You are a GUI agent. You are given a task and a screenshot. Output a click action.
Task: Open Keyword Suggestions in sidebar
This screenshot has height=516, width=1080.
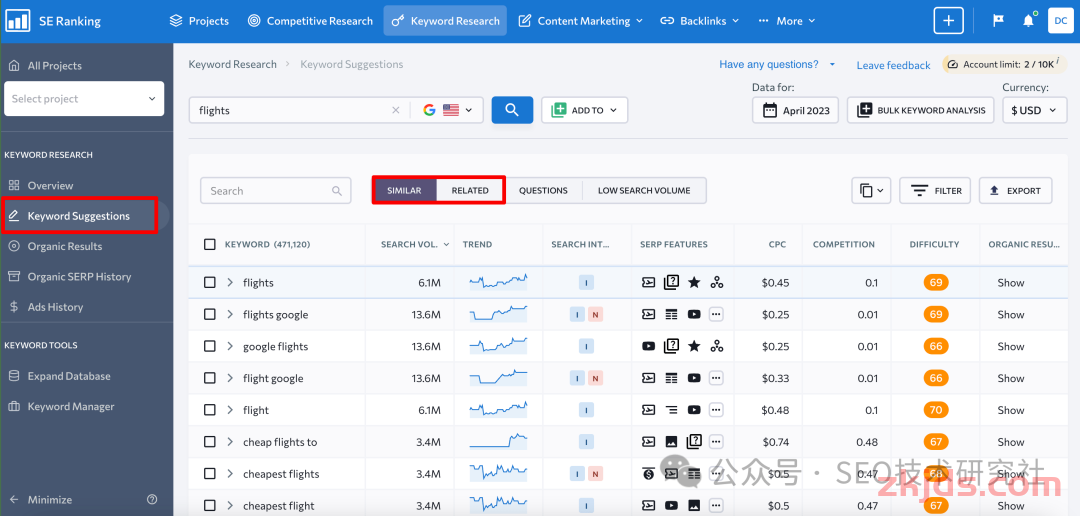(80, 216)
